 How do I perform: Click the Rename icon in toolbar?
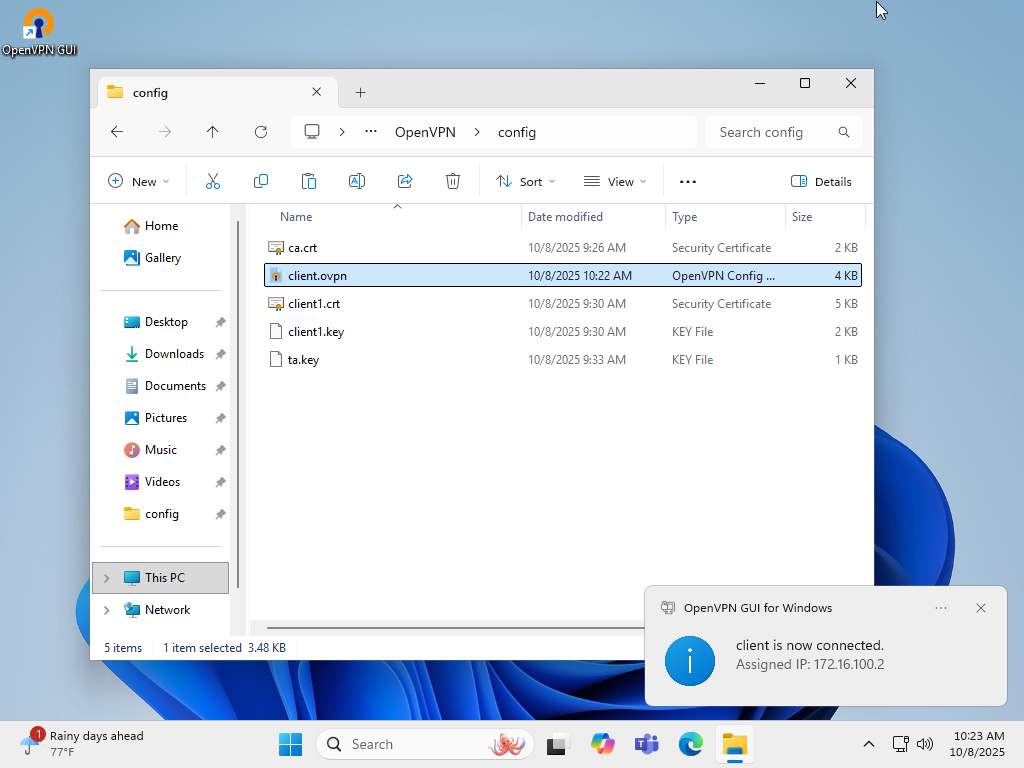tap(356, 181)
